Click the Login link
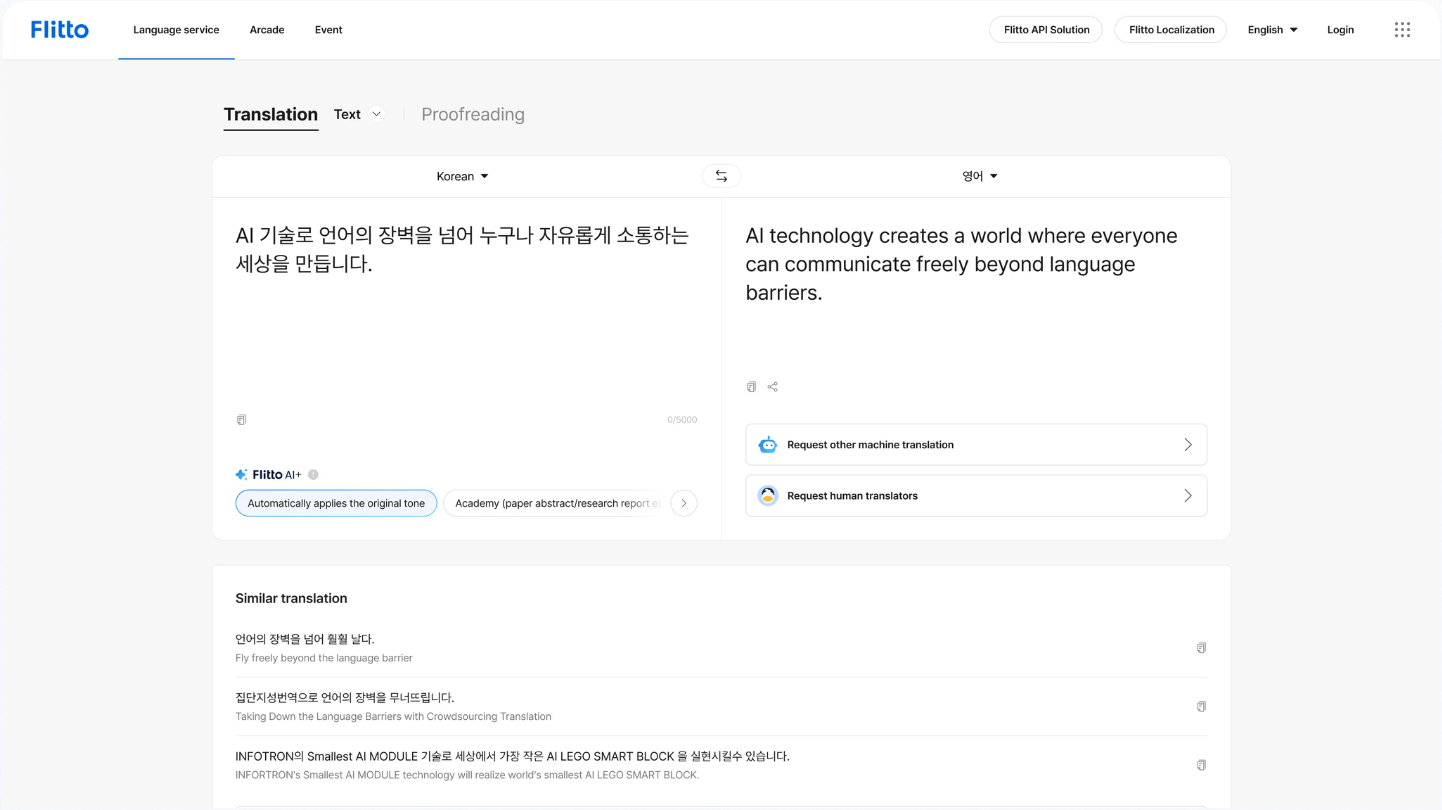 tap(1340, 30)
